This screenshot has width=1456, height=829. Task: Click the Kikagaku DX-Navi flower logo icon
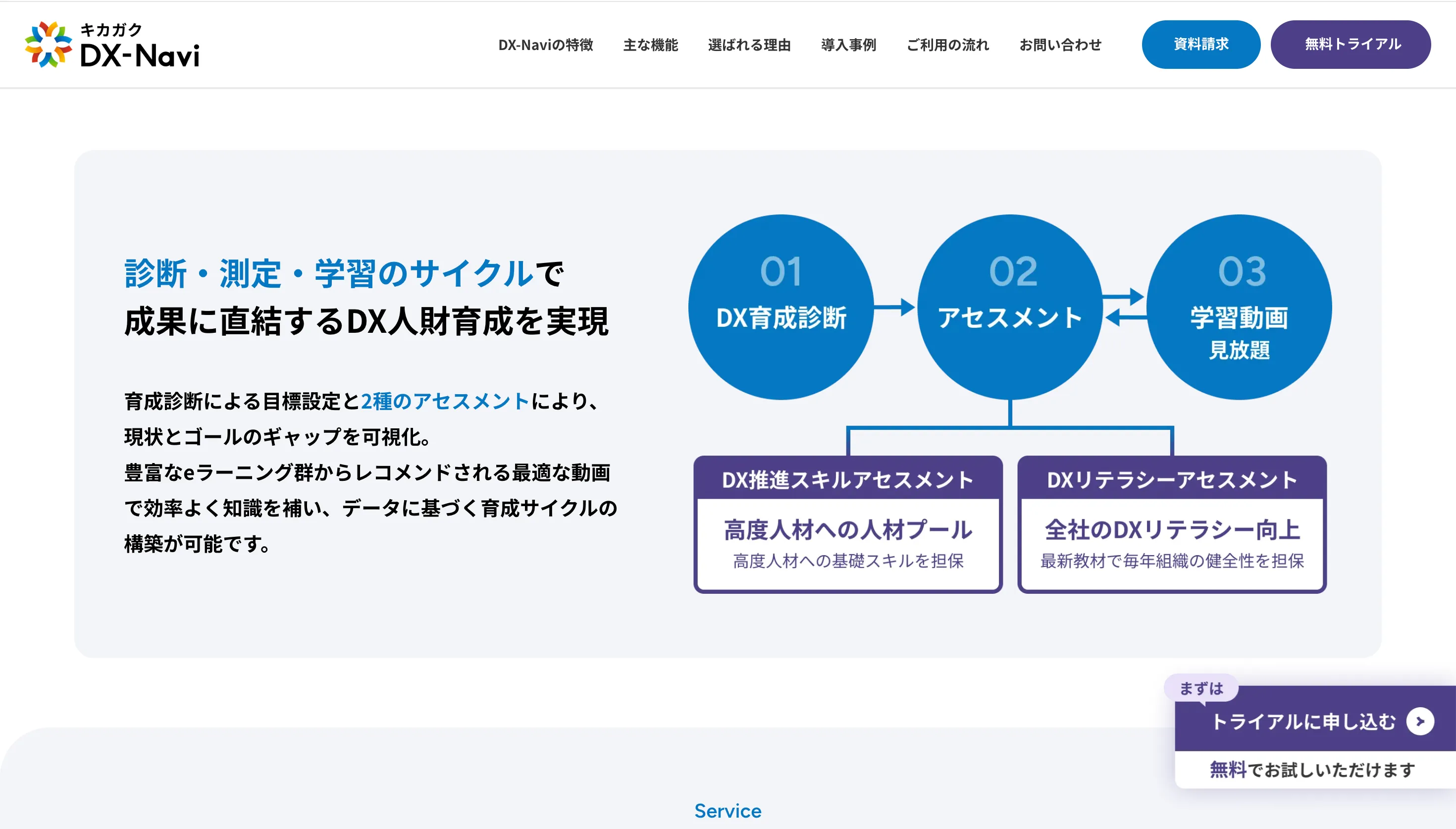[49, 45]
